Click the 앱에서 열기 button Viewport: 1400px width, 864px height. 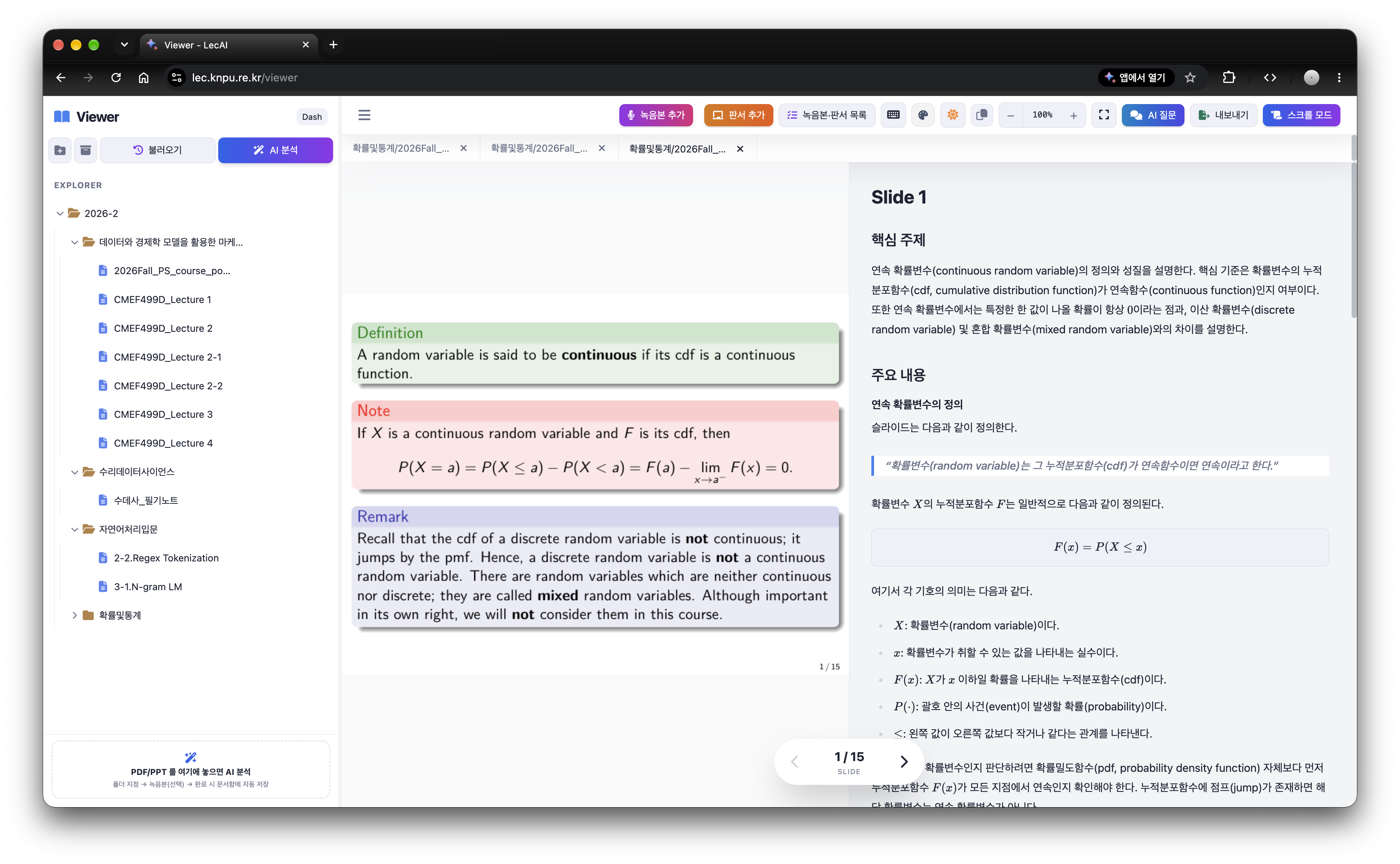(x=1135, y=78)
